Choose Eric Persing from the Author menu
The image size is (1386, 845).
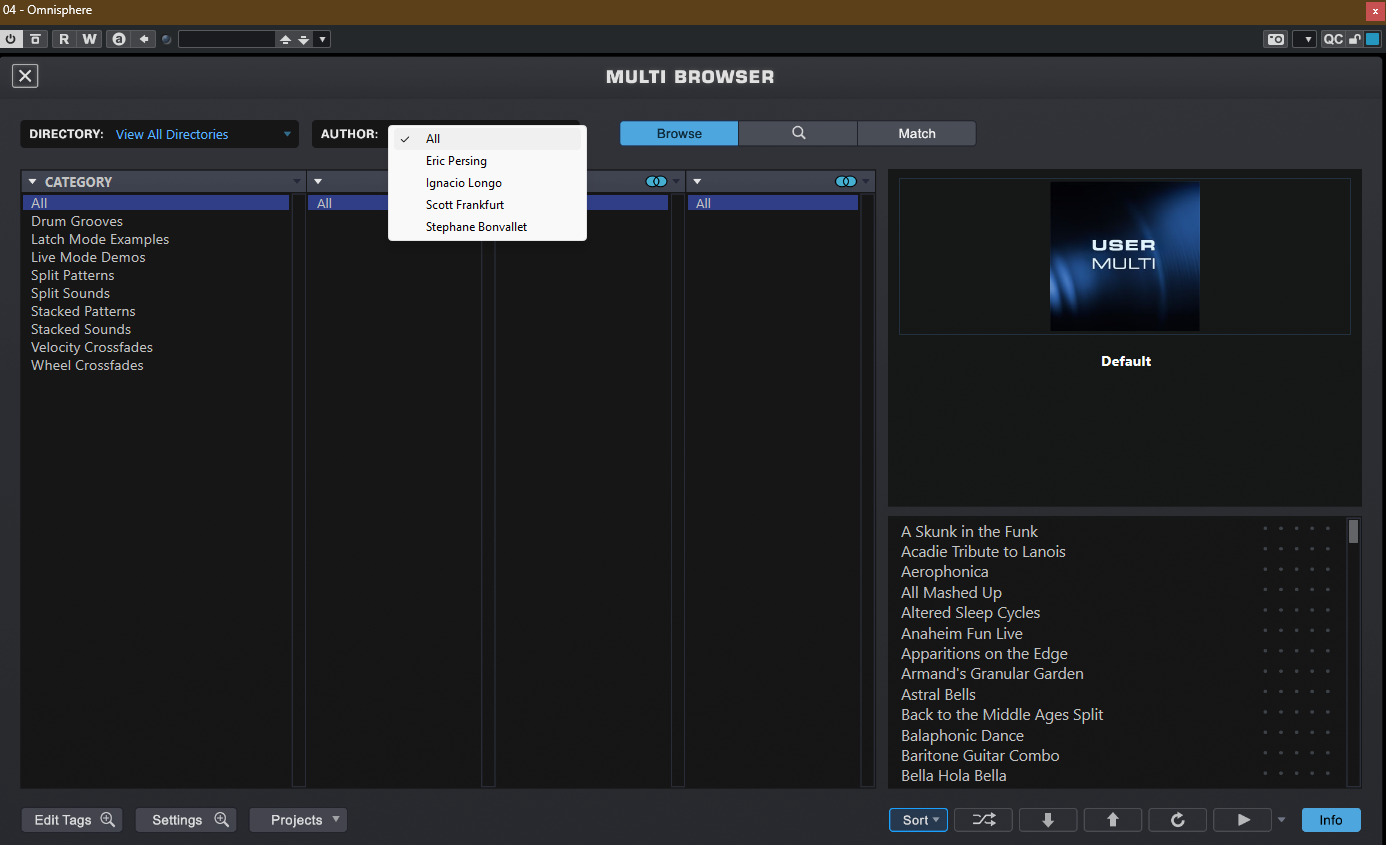coord(487,161)
